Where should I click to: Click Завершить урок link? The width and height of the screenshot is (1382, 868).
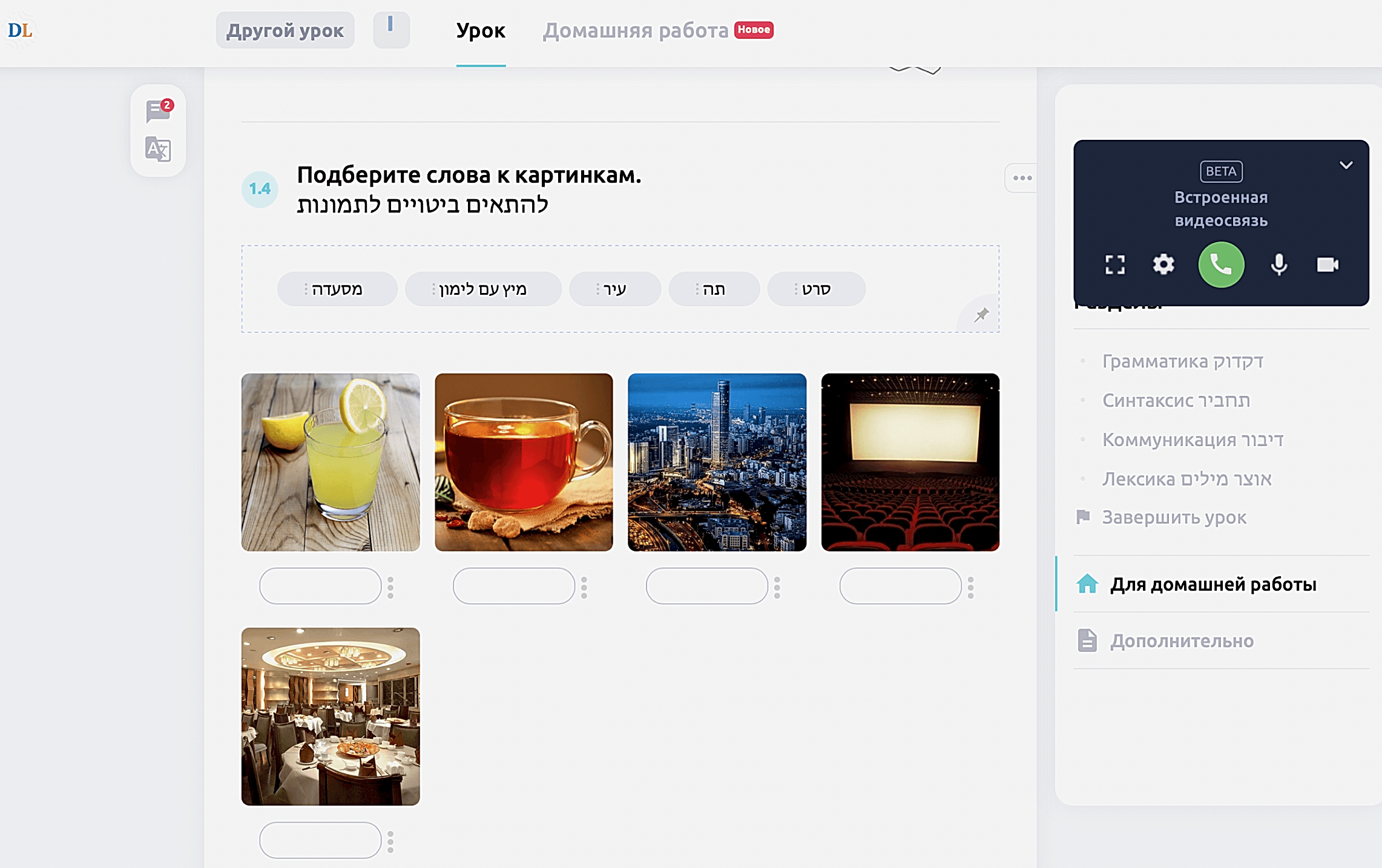click(x=1174, y=518)
